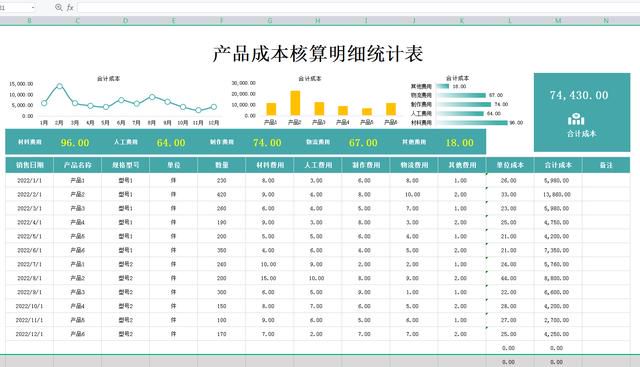Select column N header
Screen dimensions: 640x367
click(x=606, y=20)
